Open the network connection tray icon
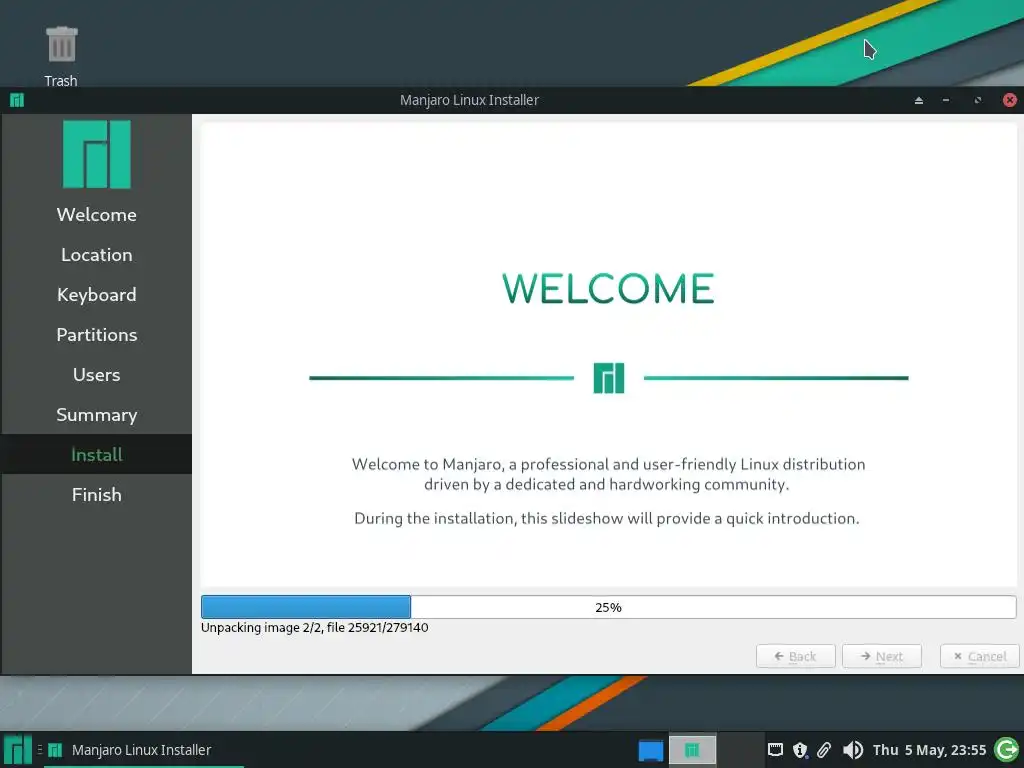The width and height of the screenshot is (1024, 768). point(775,750)
